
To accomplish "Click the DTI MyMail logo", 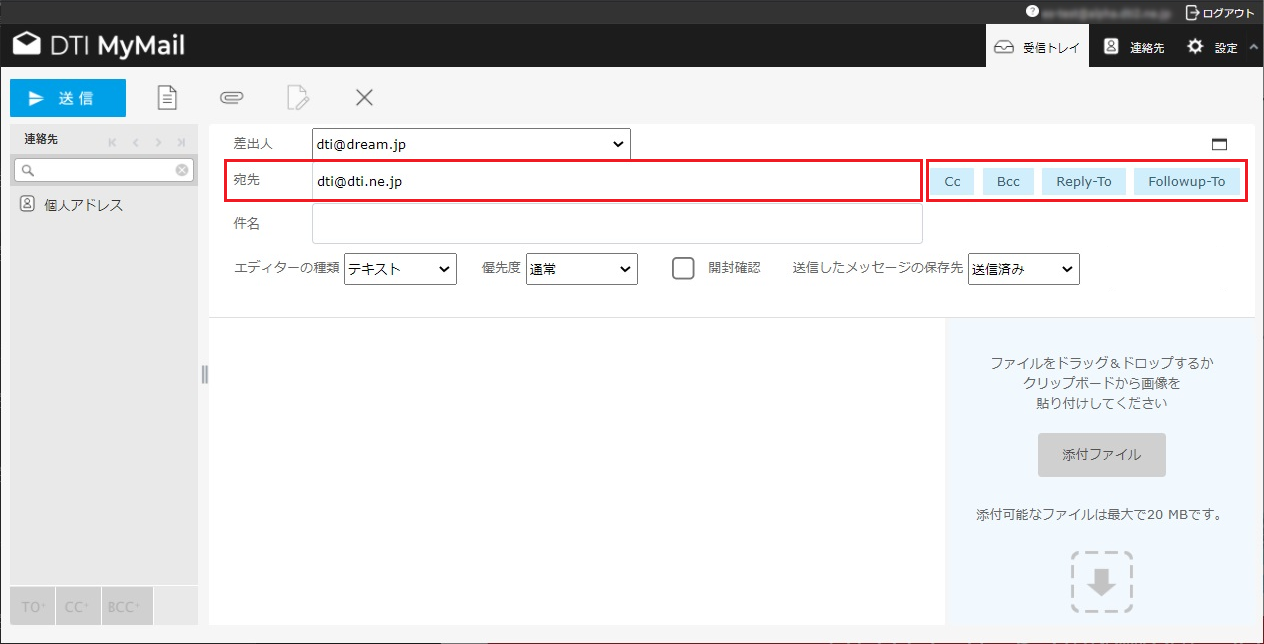I will [98, 45].
